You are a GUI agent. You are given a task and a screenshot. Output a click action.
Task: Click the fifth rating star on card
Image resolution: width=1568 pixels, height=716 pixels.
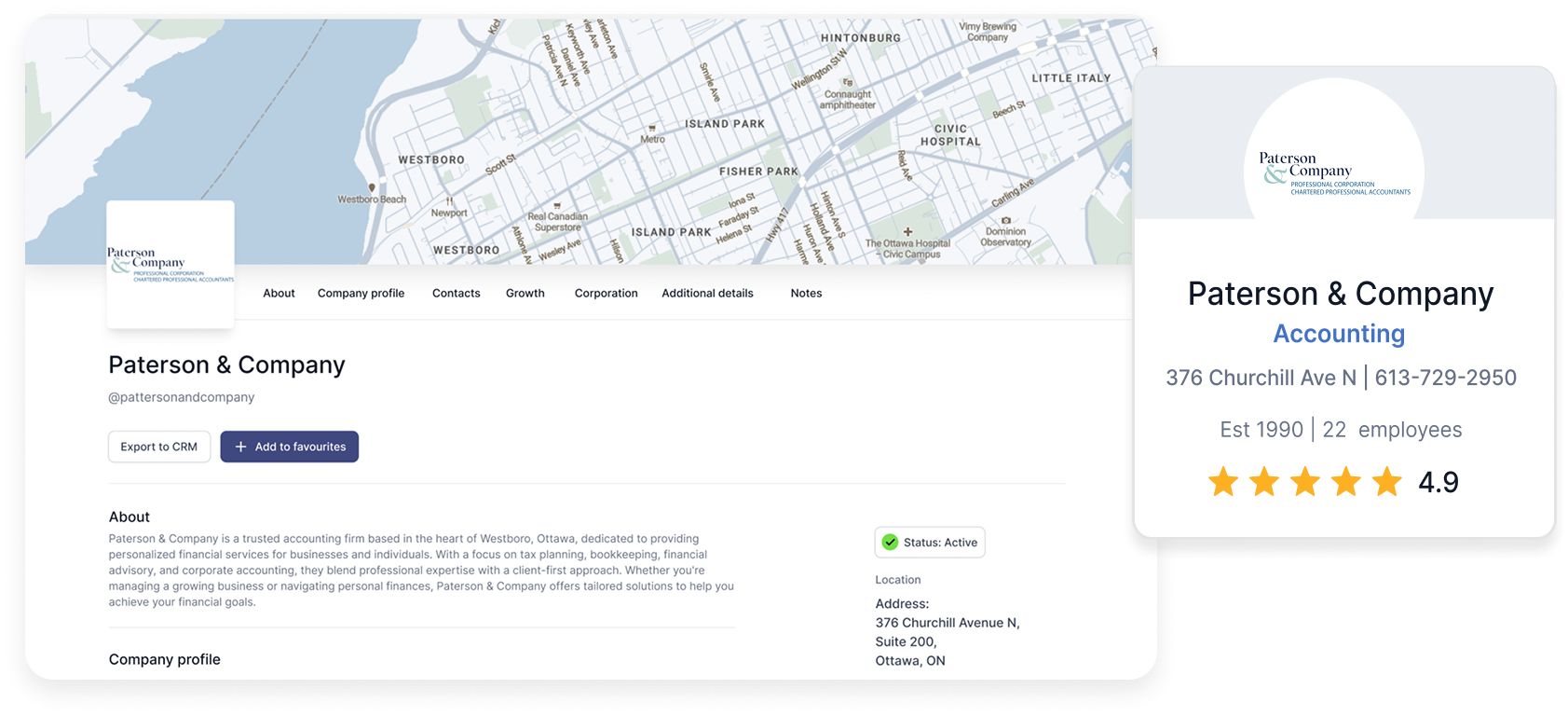pyautogui.click(x=1387, y=482)
